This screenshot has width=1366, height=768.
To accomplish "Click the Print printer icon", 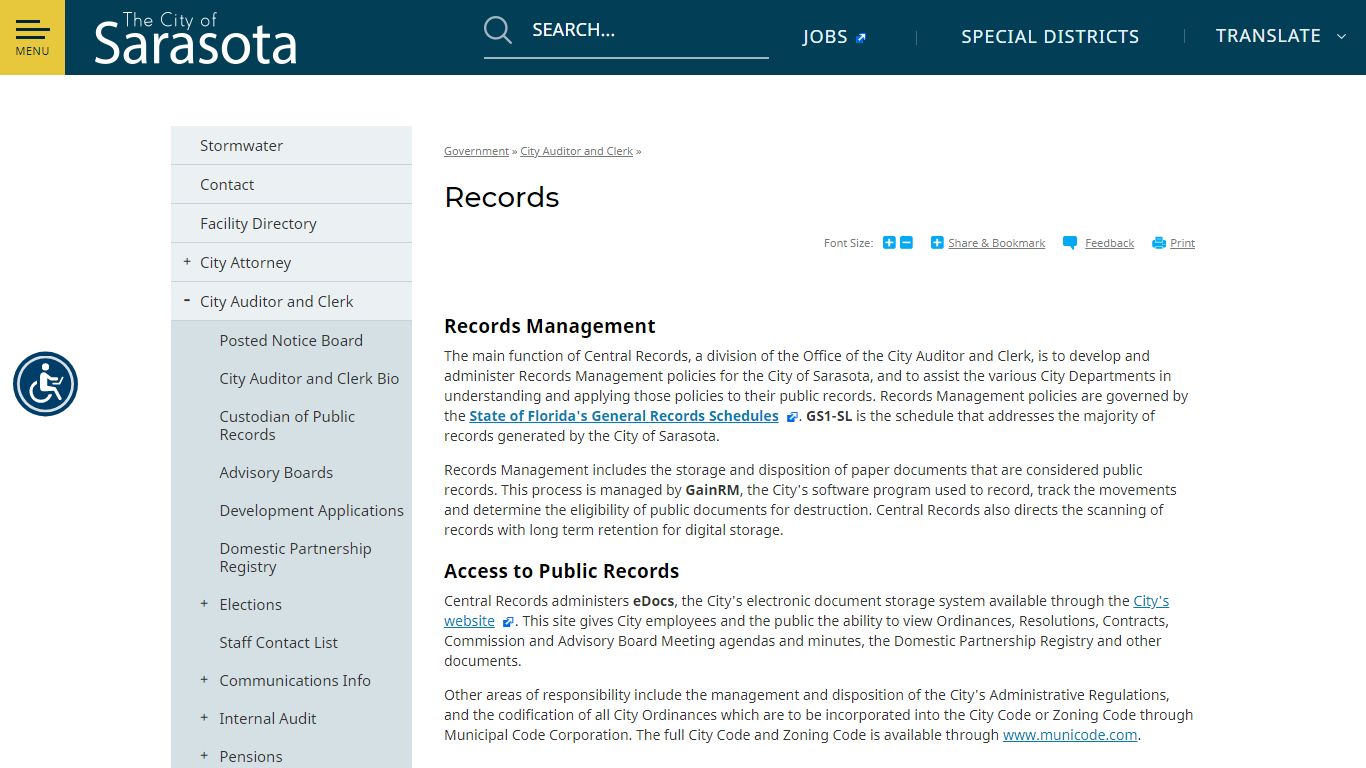I will click(x=1159, y=243).
